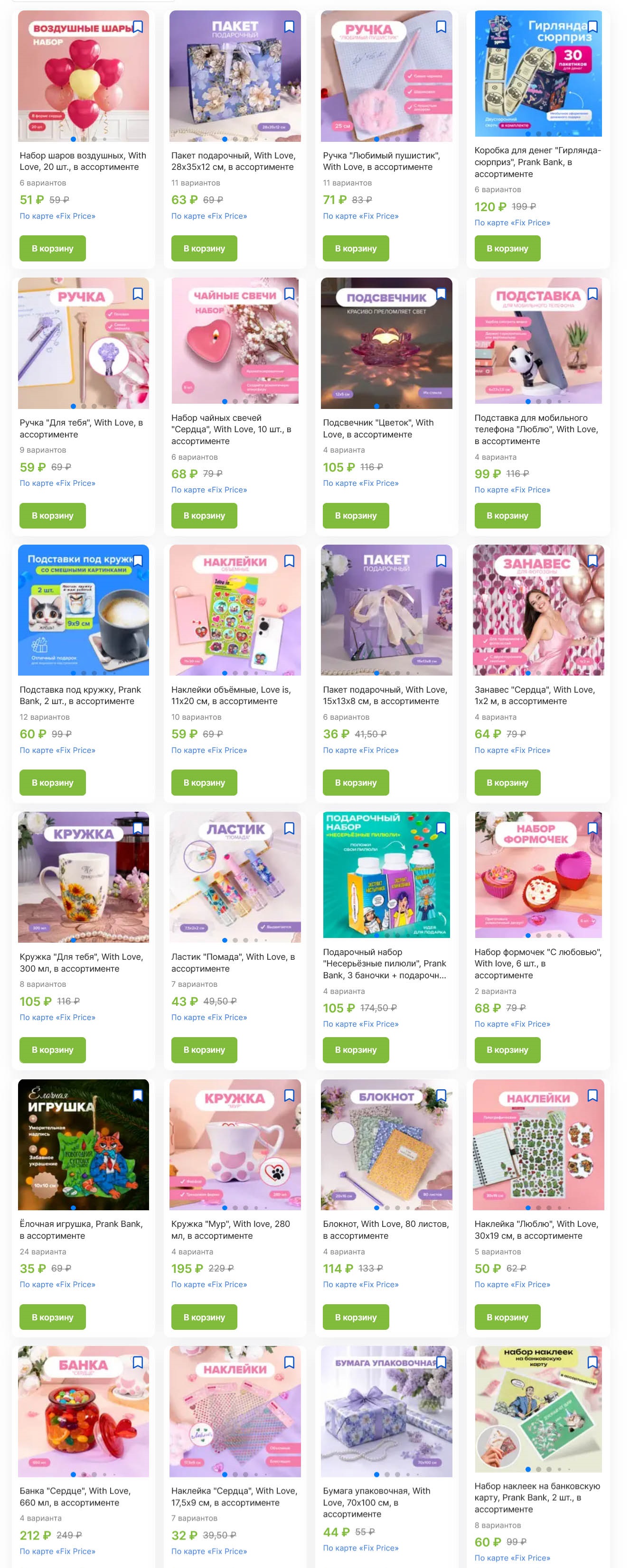The width and height of the screenshot is (639, 1568).
Task: Add Подарочный набор "Несерьёзные пилюли" to cart
Action: [x=356, y=1050]
